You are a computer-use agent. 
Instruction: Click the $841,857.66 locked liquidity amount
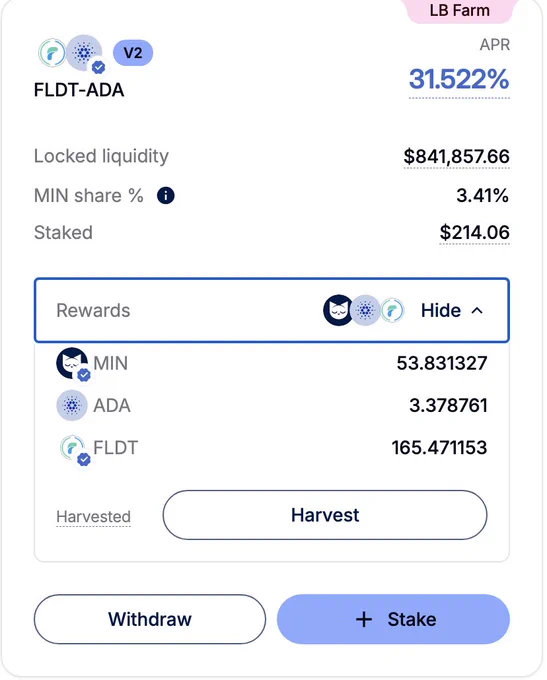point(456,156)
